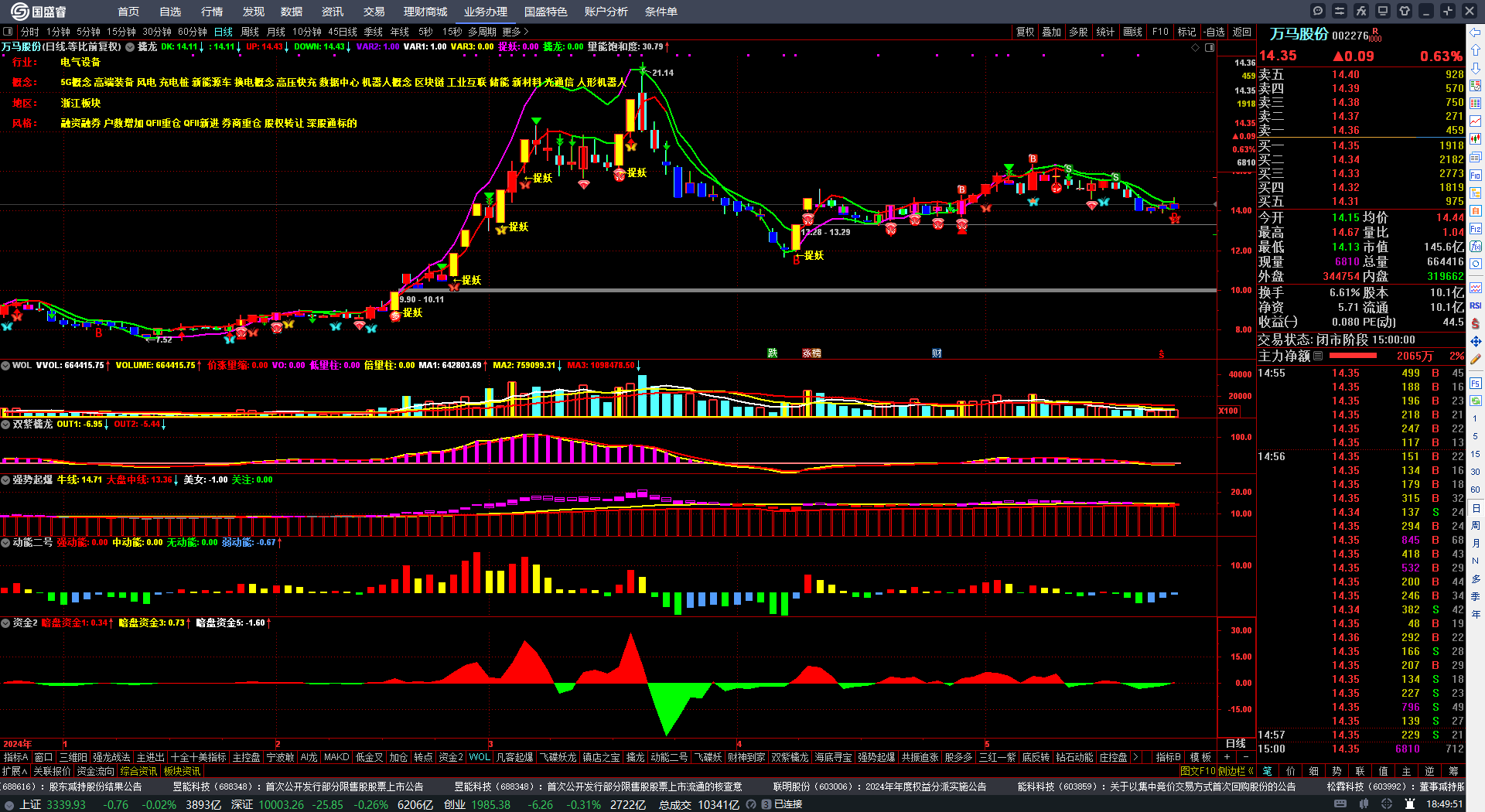Select 周线 weekly chart in period bar
Viewport: 1485px width, 812px height.
point(250,32)
